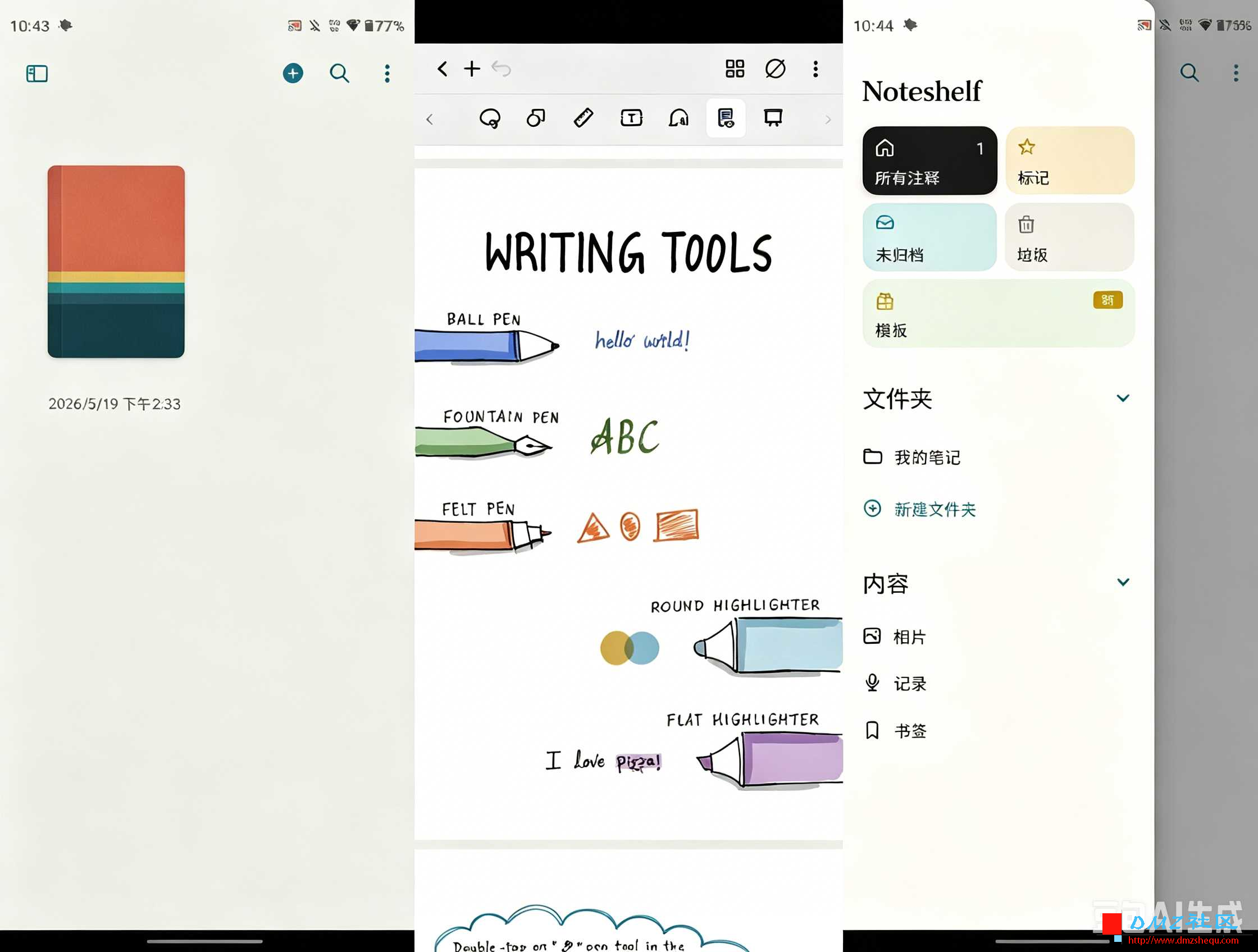The height and width of the screenshot is (952, 1258).
Task: Show next tools with right chevron
Action: pos(828,120)
